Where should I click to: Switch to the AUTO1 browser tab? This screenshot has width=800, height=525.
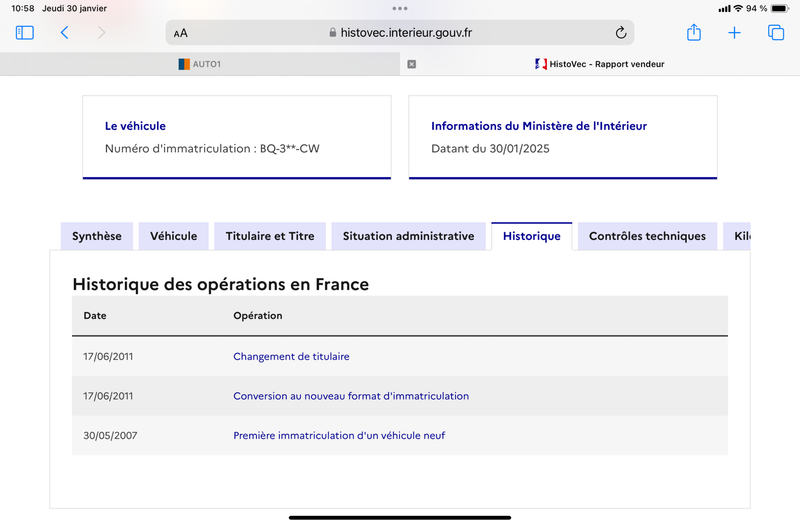[x=200, y=64]
